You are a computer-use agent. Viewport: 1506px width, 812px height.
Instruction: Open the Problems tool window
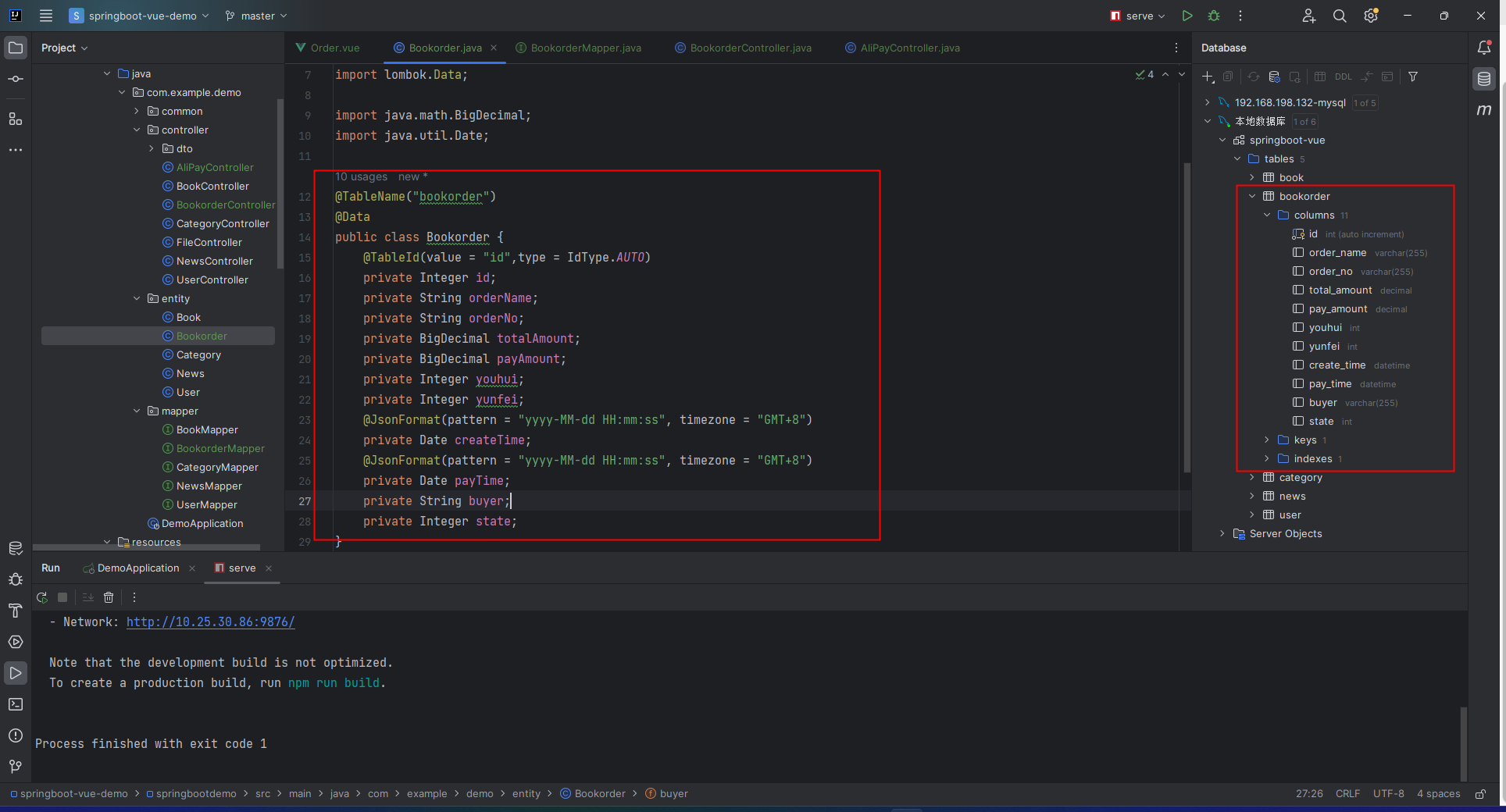click(16, 735)
